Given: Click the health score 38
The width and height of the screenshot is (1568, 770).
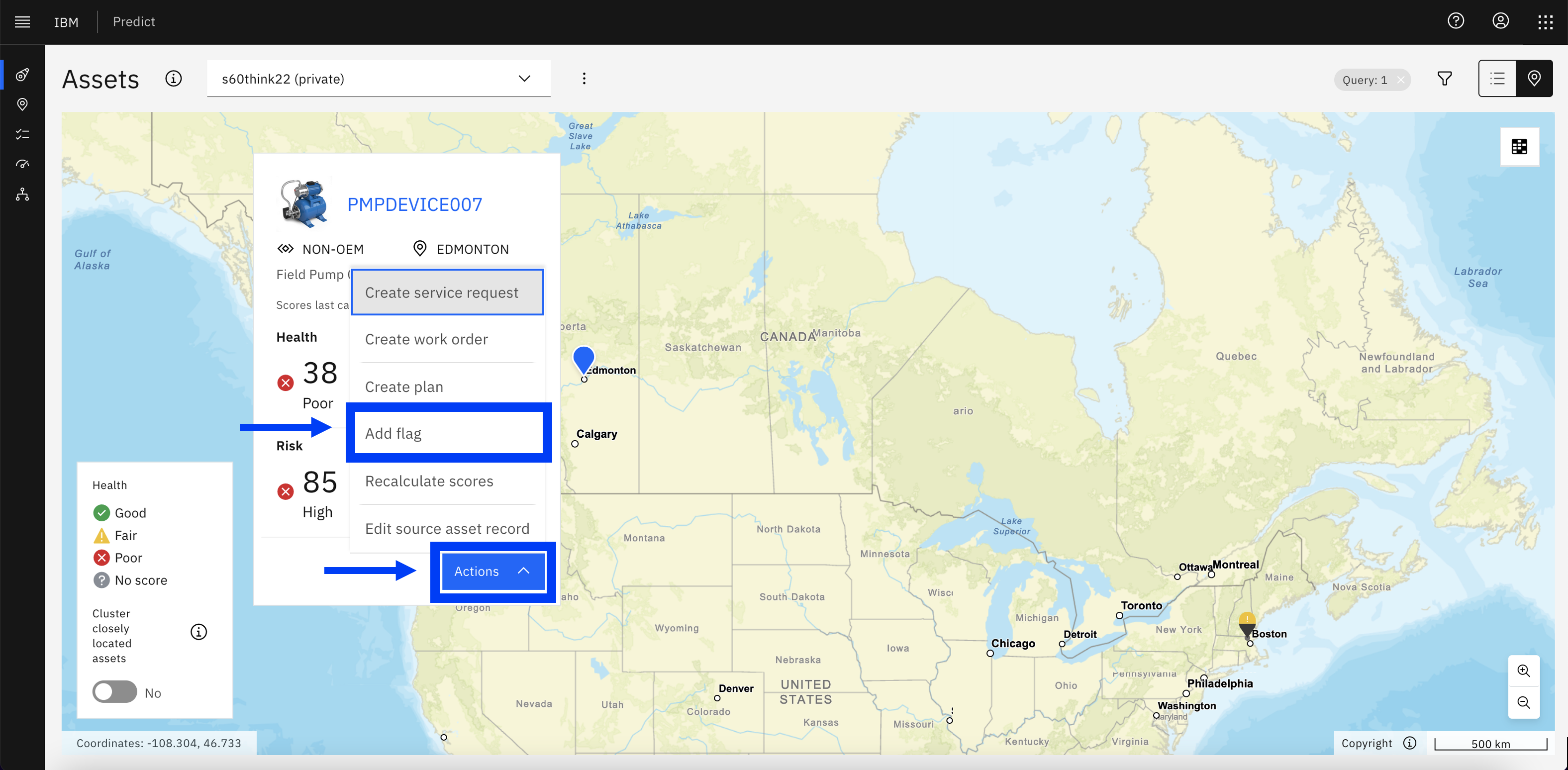Looking at the screenshot, I should 320,373.
